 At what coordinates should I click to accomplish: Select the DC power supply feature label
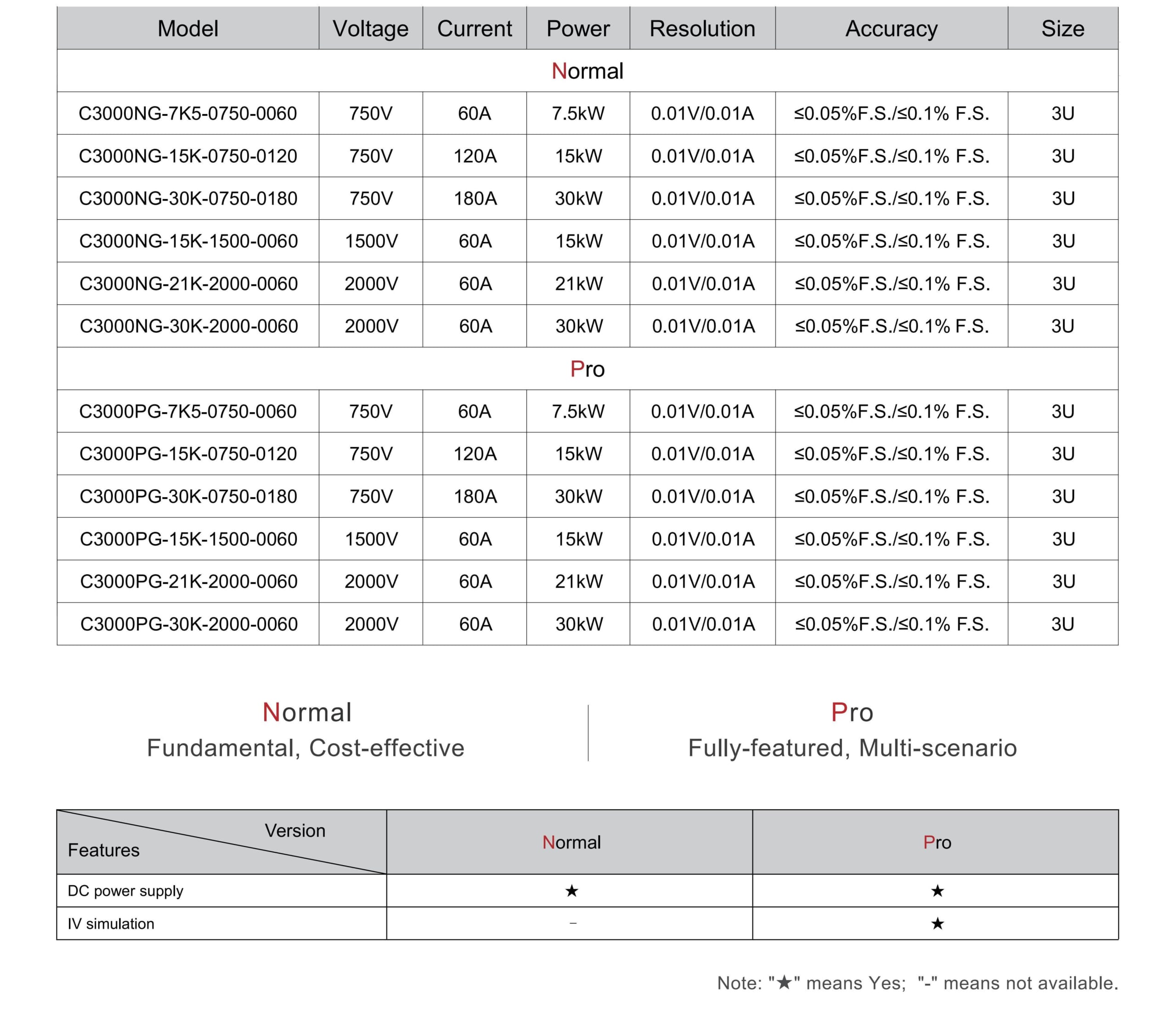125,891
